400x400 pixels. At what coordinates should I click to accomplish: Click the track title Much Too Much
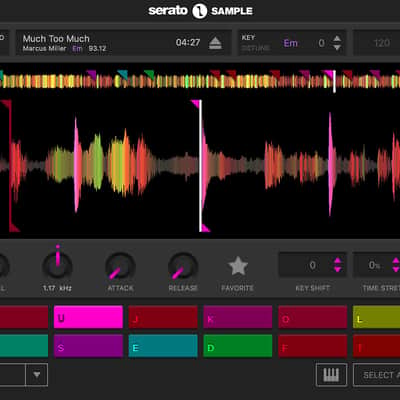[x=56, y=39]
